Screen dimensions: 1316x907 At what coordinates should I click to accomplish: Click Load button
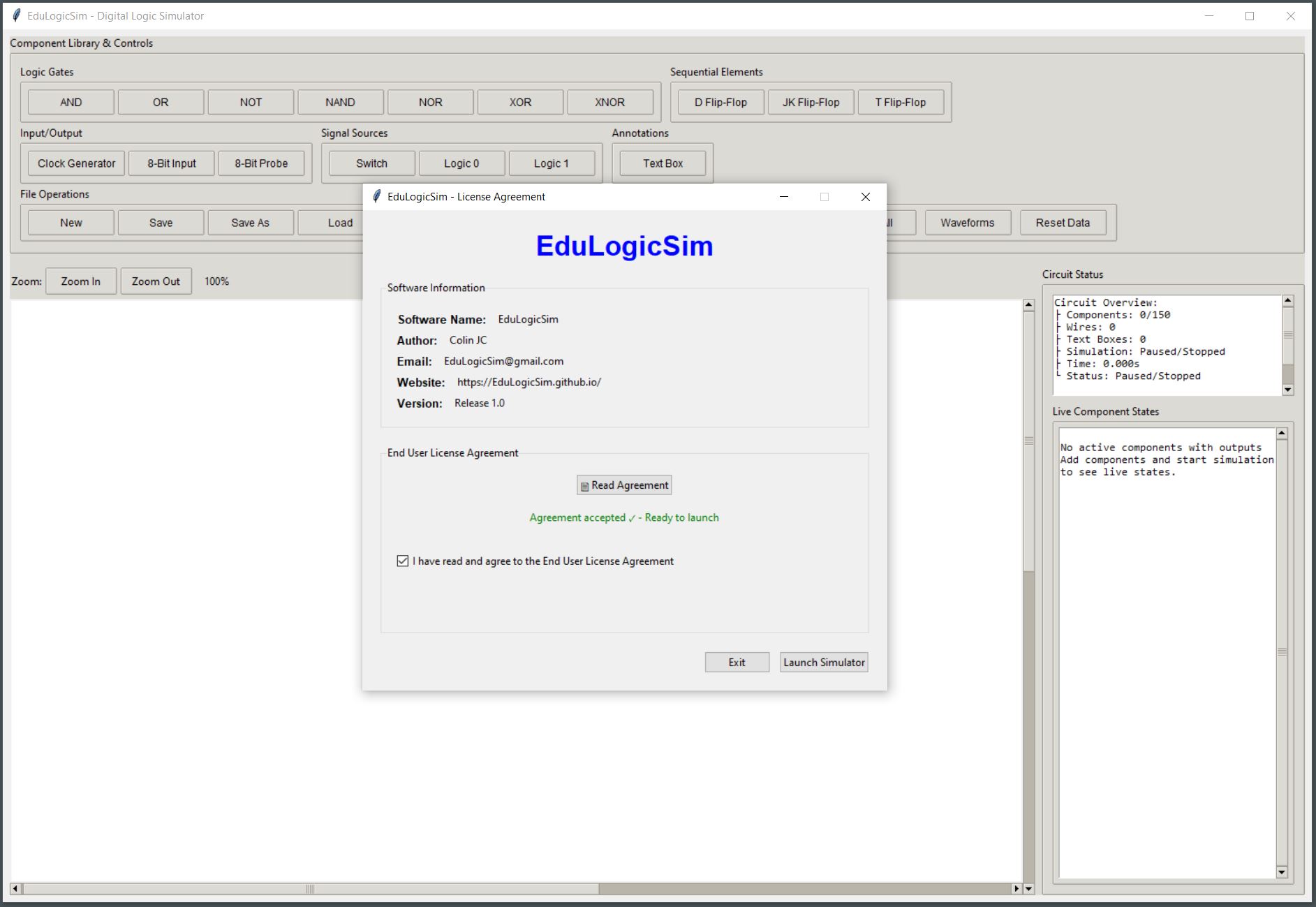click(332, 223)
